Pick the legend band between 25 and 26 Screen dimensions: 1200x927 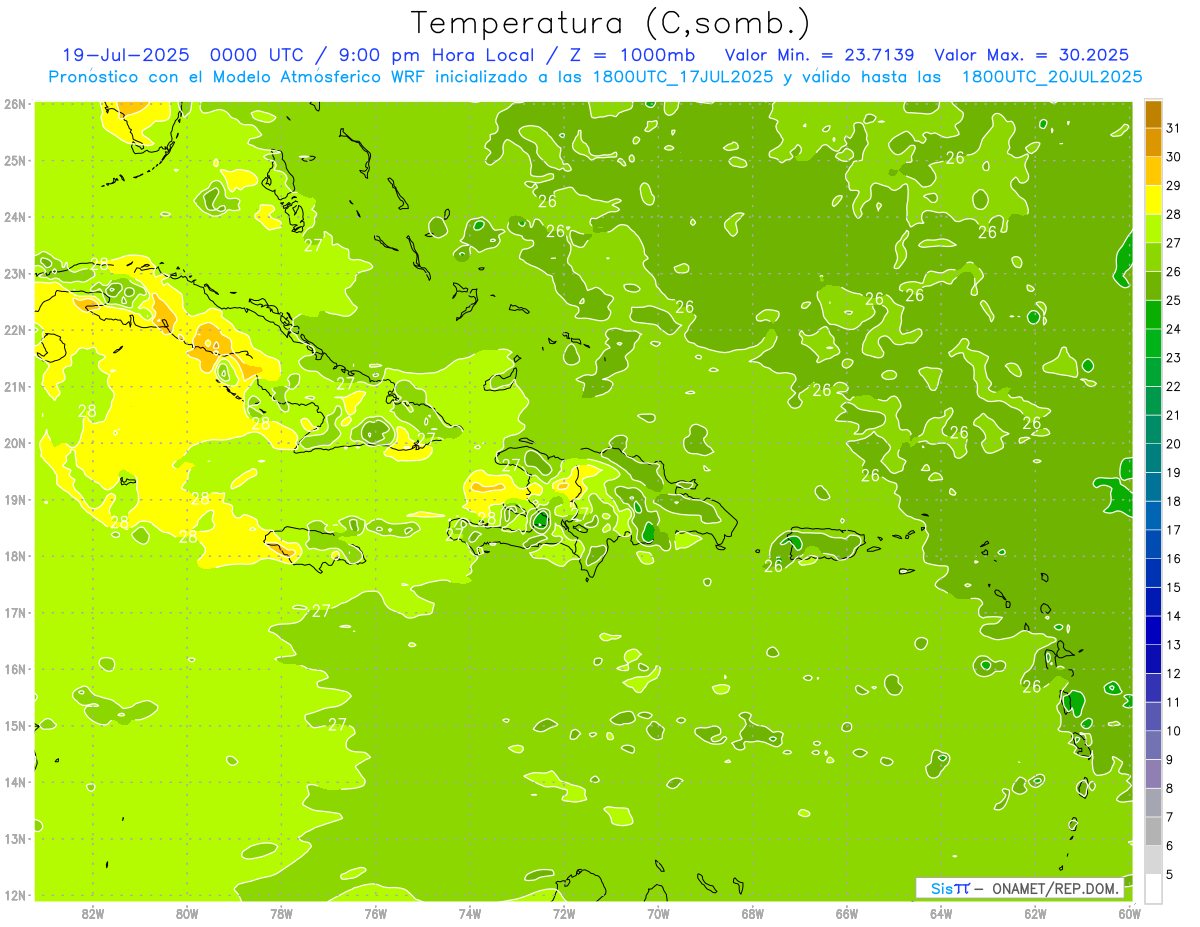click(1153, 286)
